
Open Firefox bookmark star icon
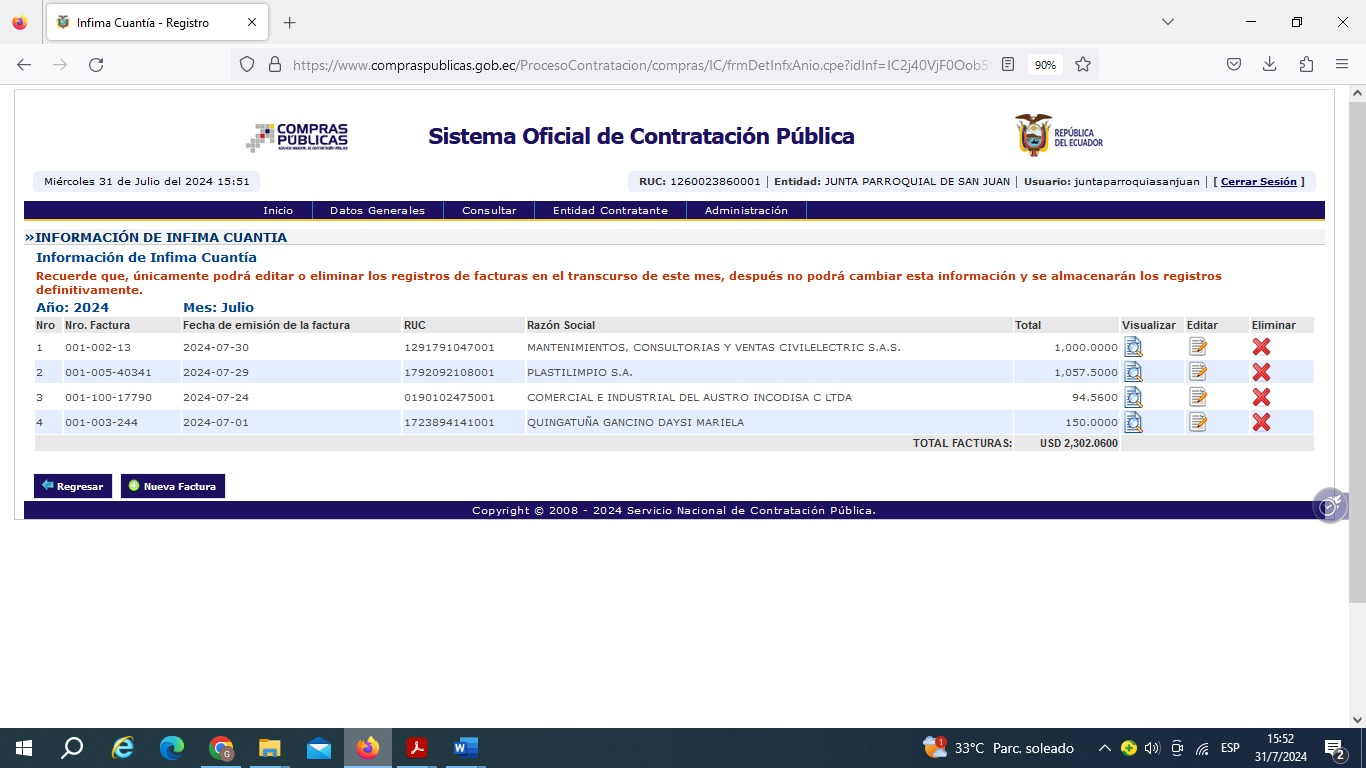point(1083,64)
